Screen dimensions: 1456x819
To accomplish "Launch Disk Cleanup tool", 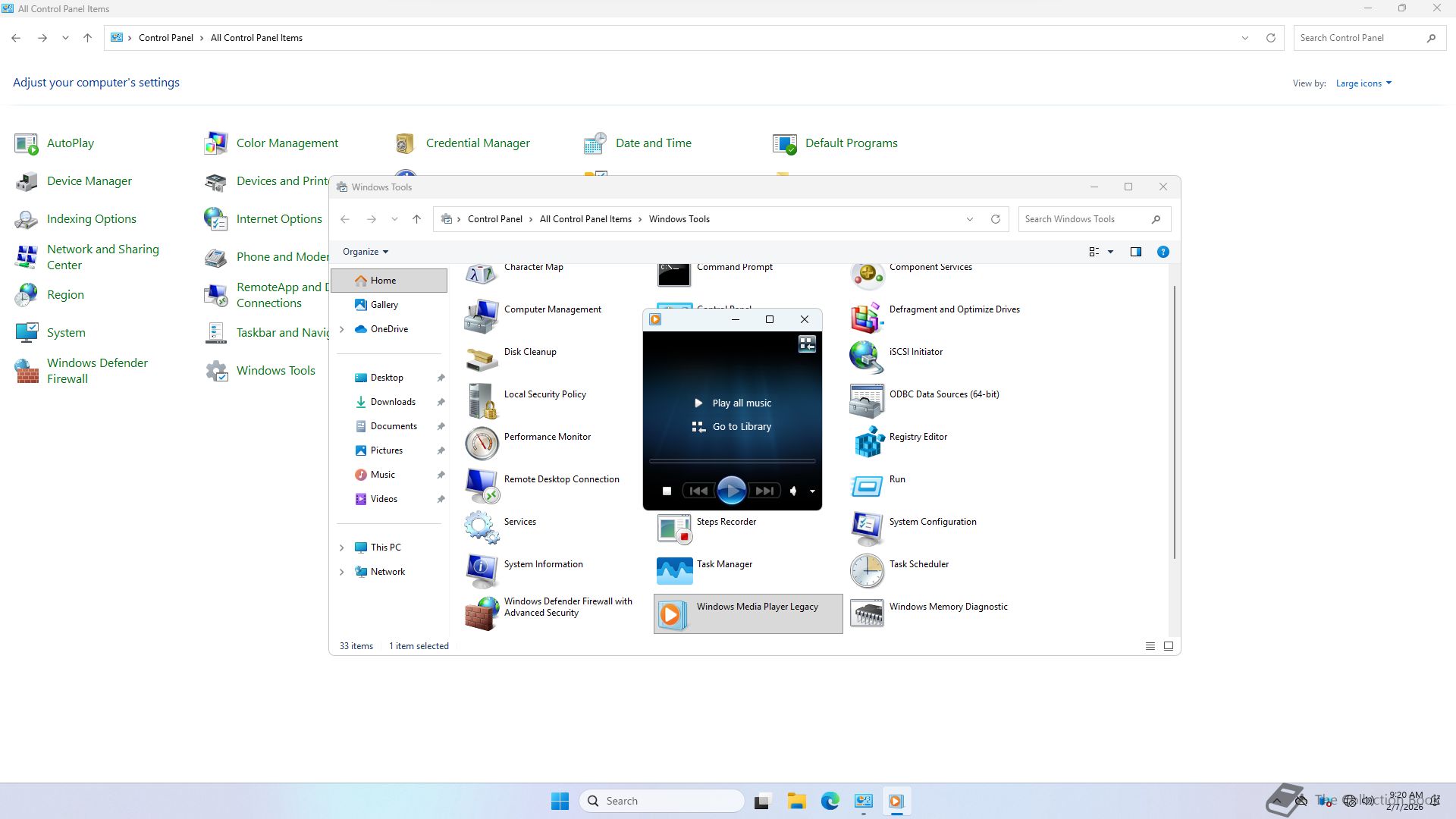I will [529, 352].
